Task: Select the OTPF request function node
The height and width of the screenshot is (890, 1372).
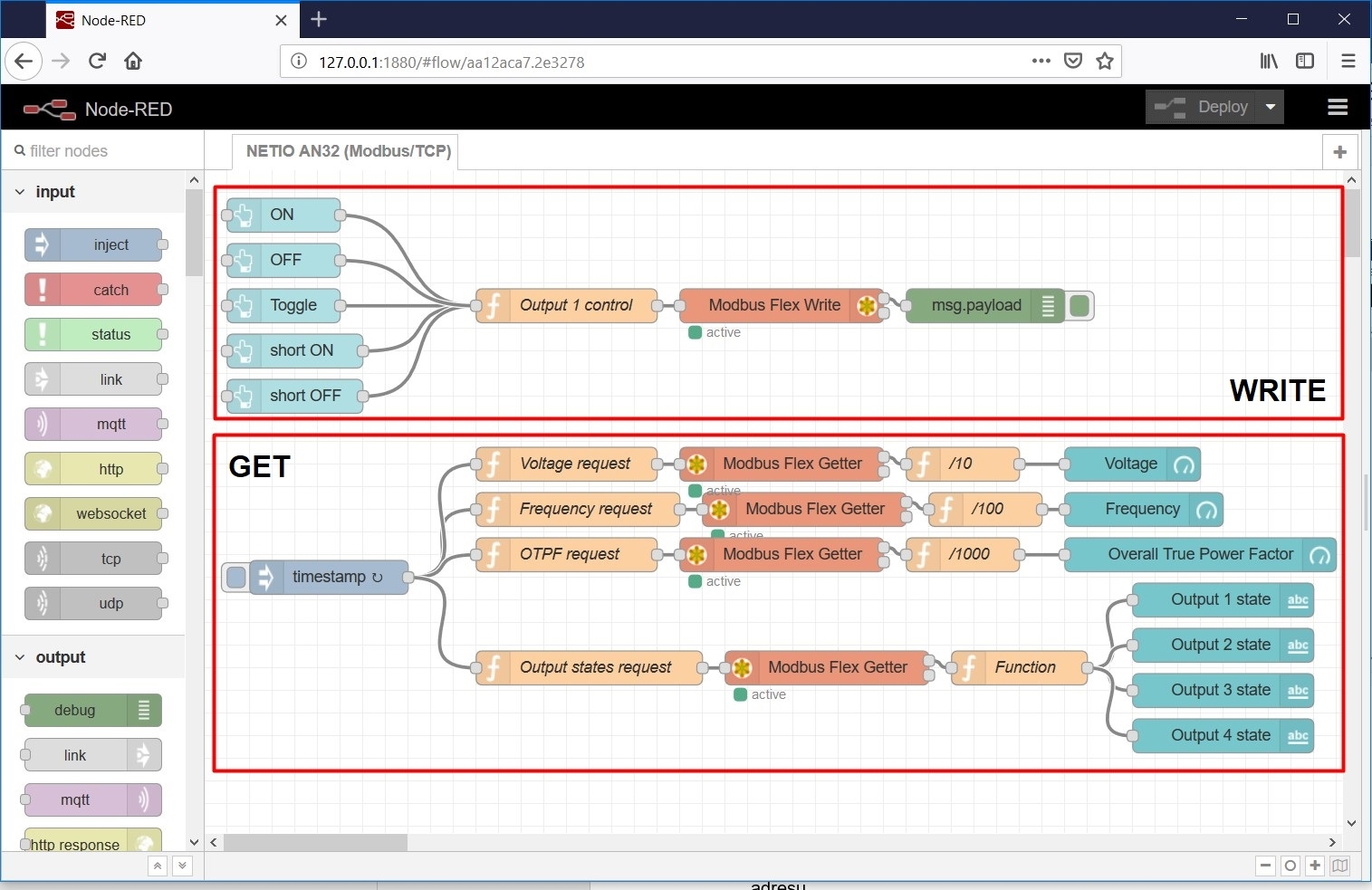Action: tap(567, 555)
